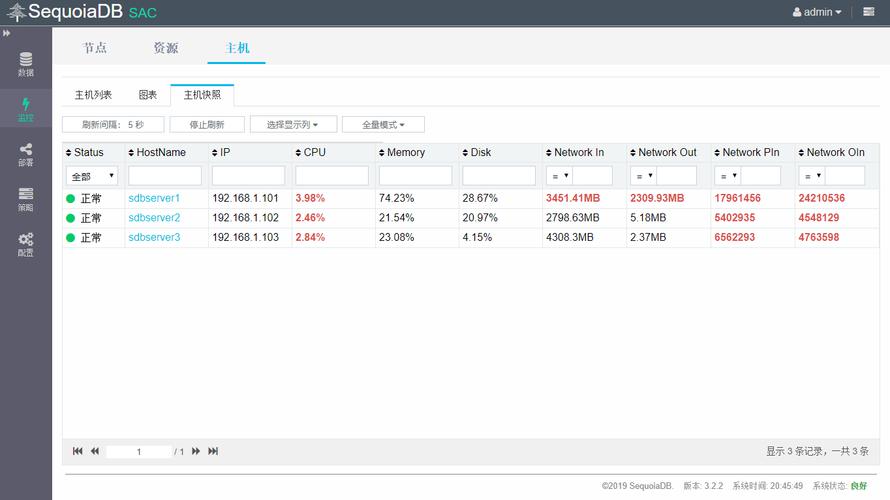Open Network OIn comparison operator dropdown
Viewport: 890px width, 500px height.
[812, 176]
